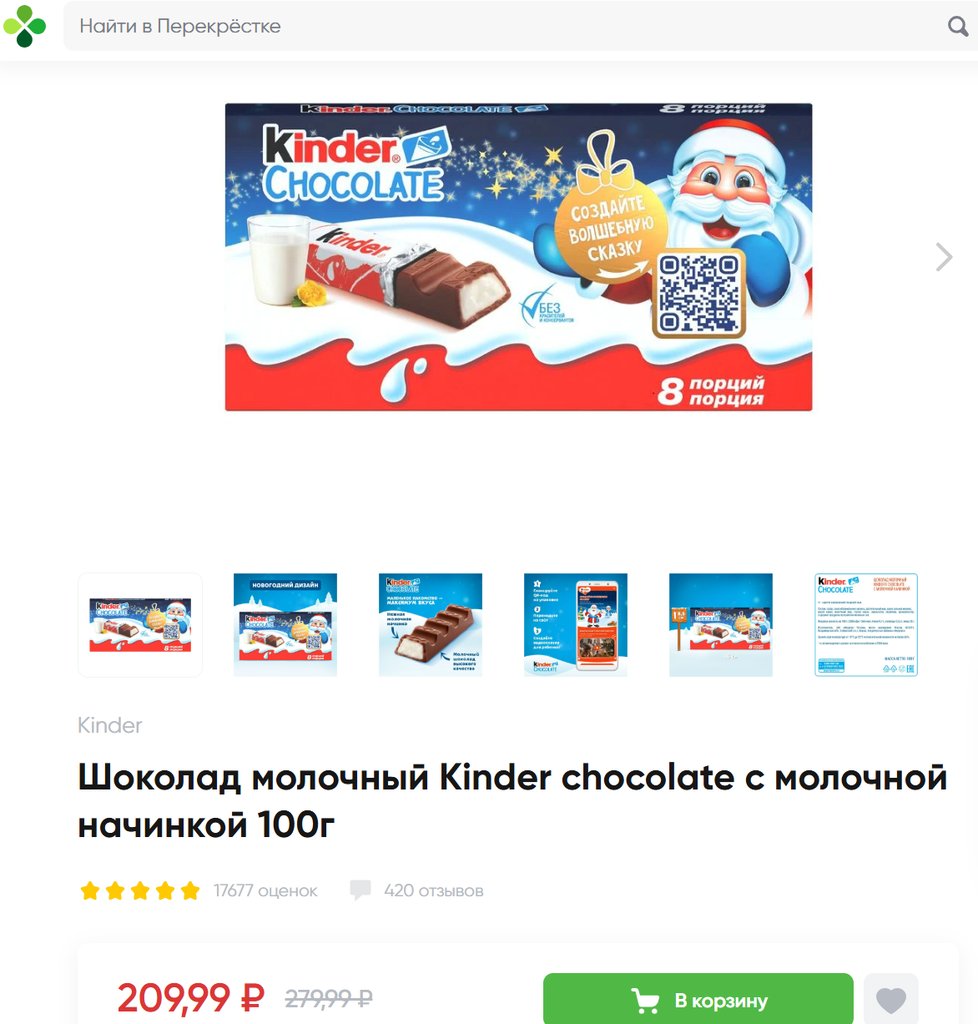This screenshot has width=978, height=1024.
Task: View the ingredients label thumbnail
Action: tap(866, 625)
